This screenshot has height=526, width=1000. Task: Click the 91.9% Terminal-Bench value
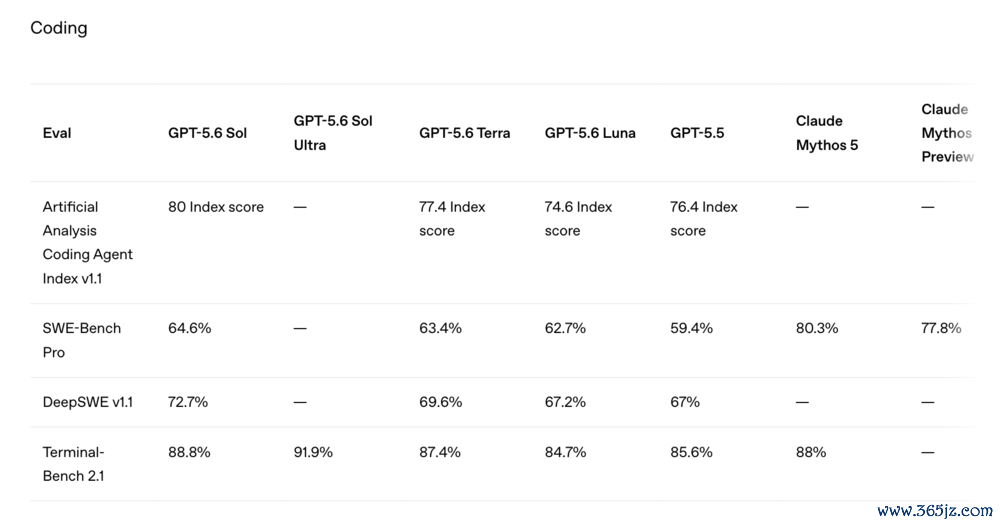pos(313,453)
